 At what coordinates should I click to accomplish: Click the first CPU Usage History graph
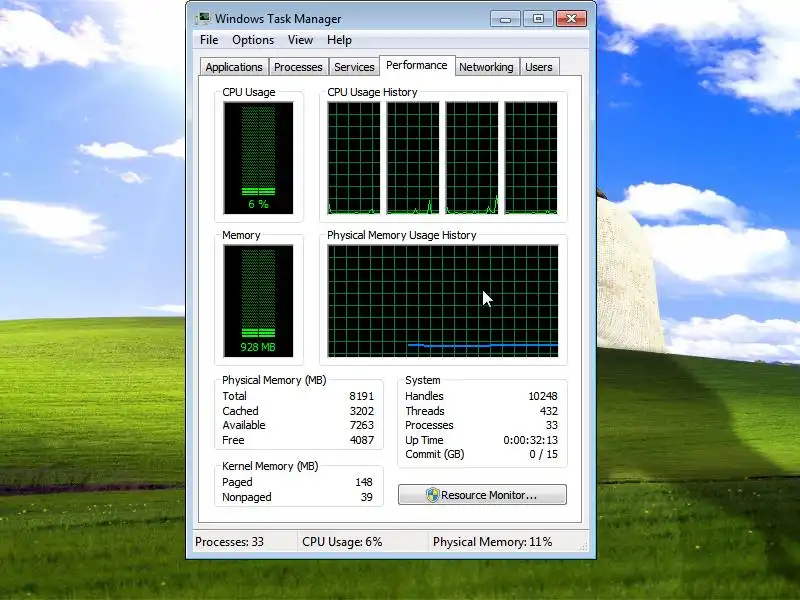(x=354, y=158)
